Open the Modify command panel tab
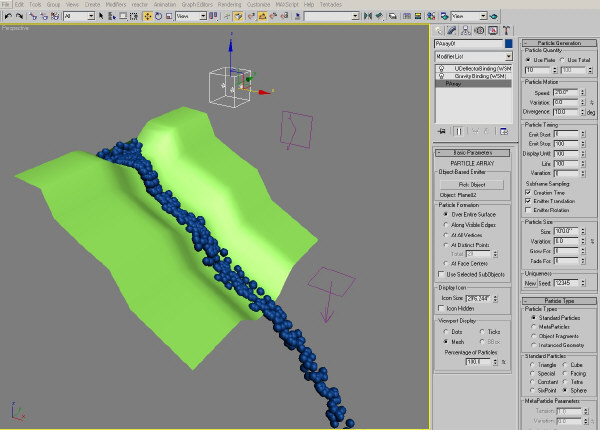 coord(452,31)
